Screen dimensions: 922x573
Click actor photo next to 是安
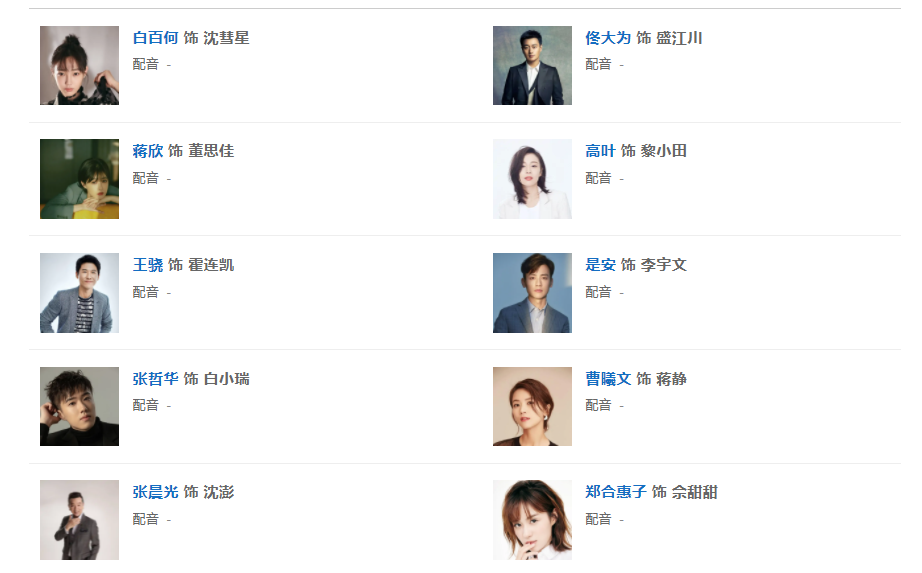pyautogui.click(x=532, y=293)
